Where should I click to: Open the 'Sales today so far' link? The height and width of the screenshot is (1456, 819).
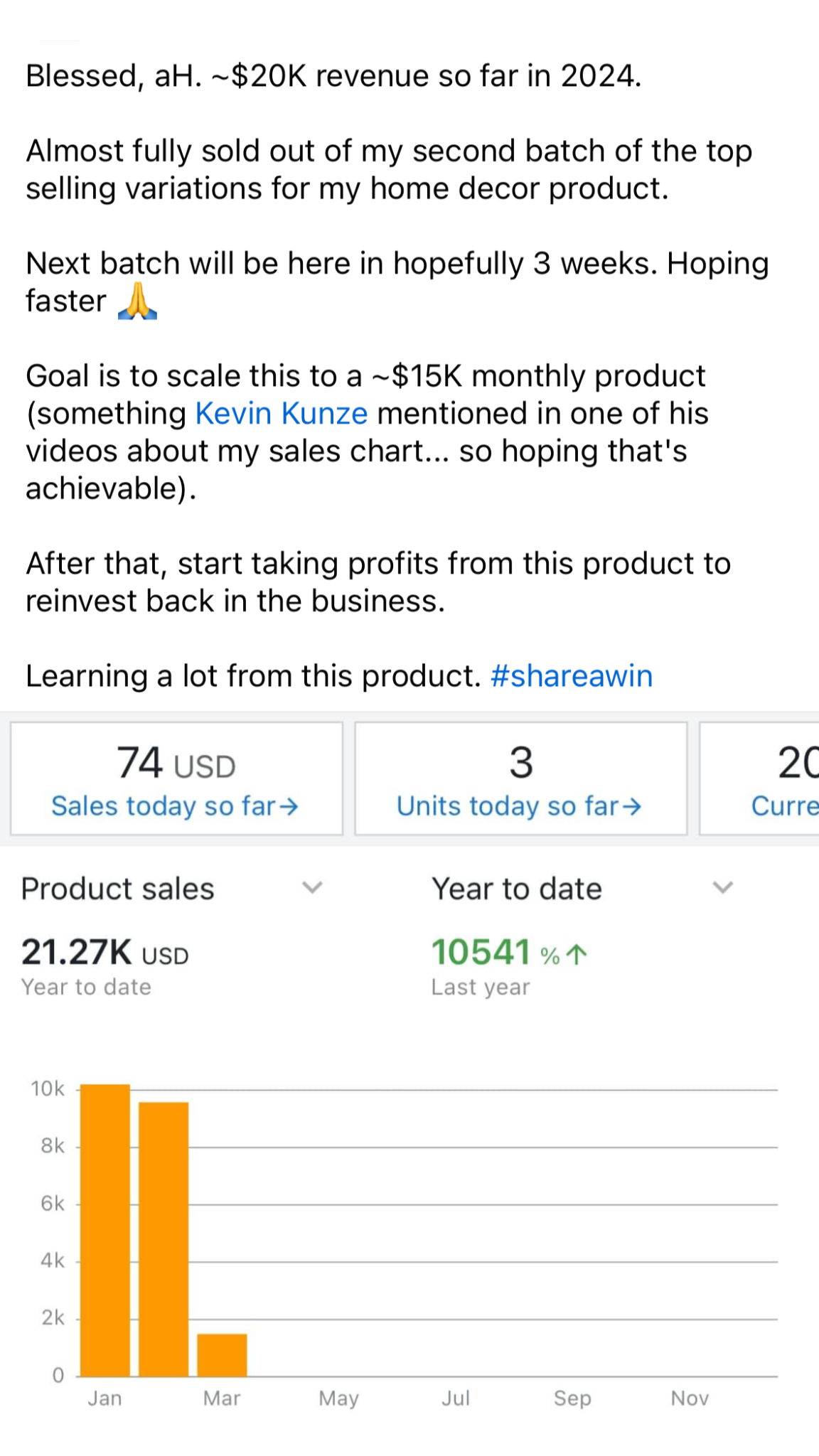coord(164,806)
